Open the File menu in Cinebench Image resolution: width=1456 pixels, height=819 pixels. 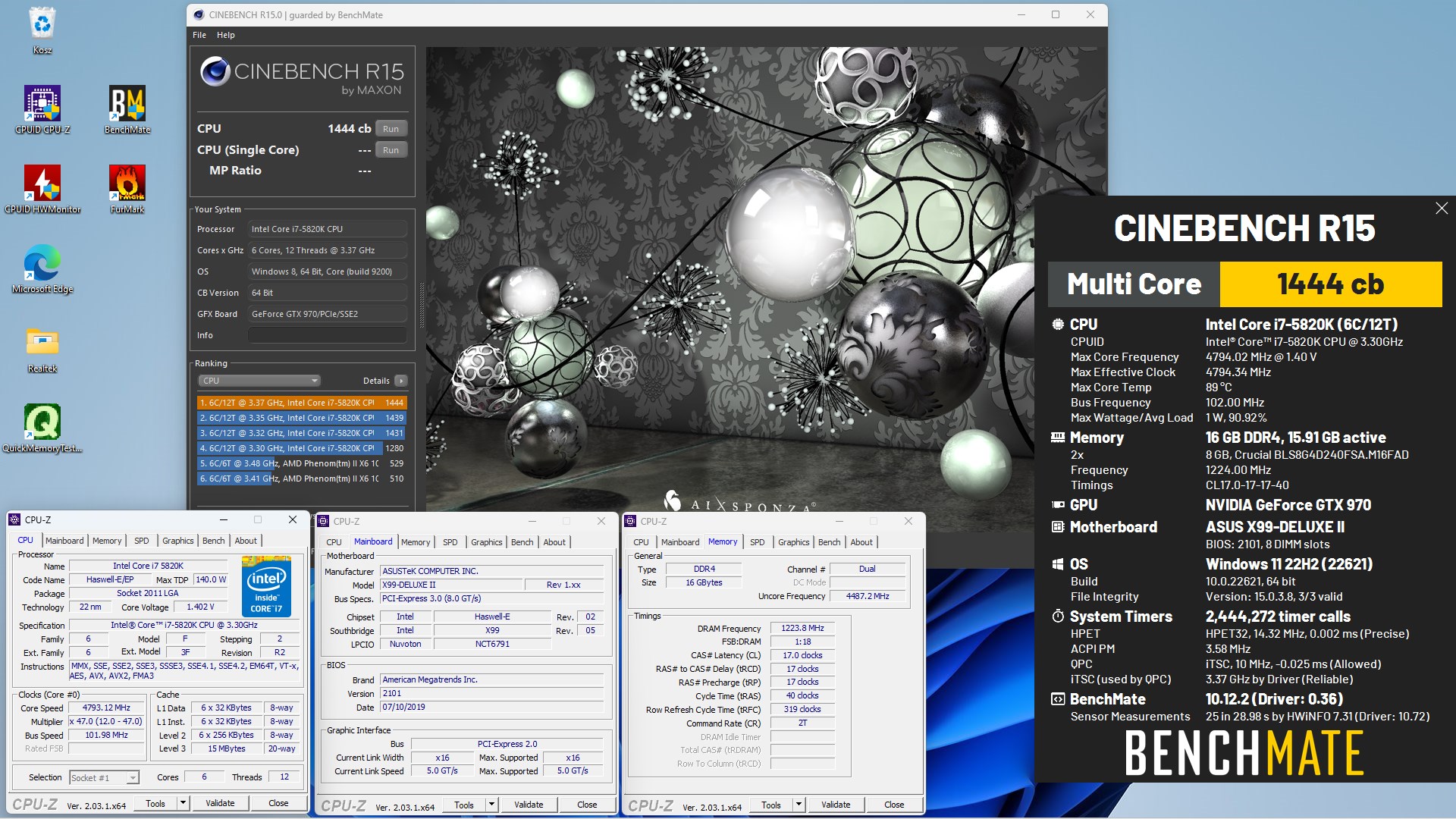click(199, 35)
